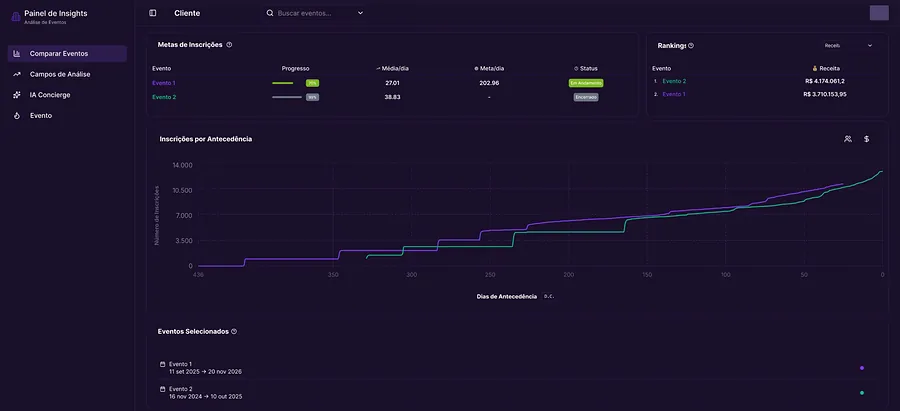Screen dimensions: 900x411
Task: Click Evento 2 in Metas de Inscrições table
Action: [164, 97]
